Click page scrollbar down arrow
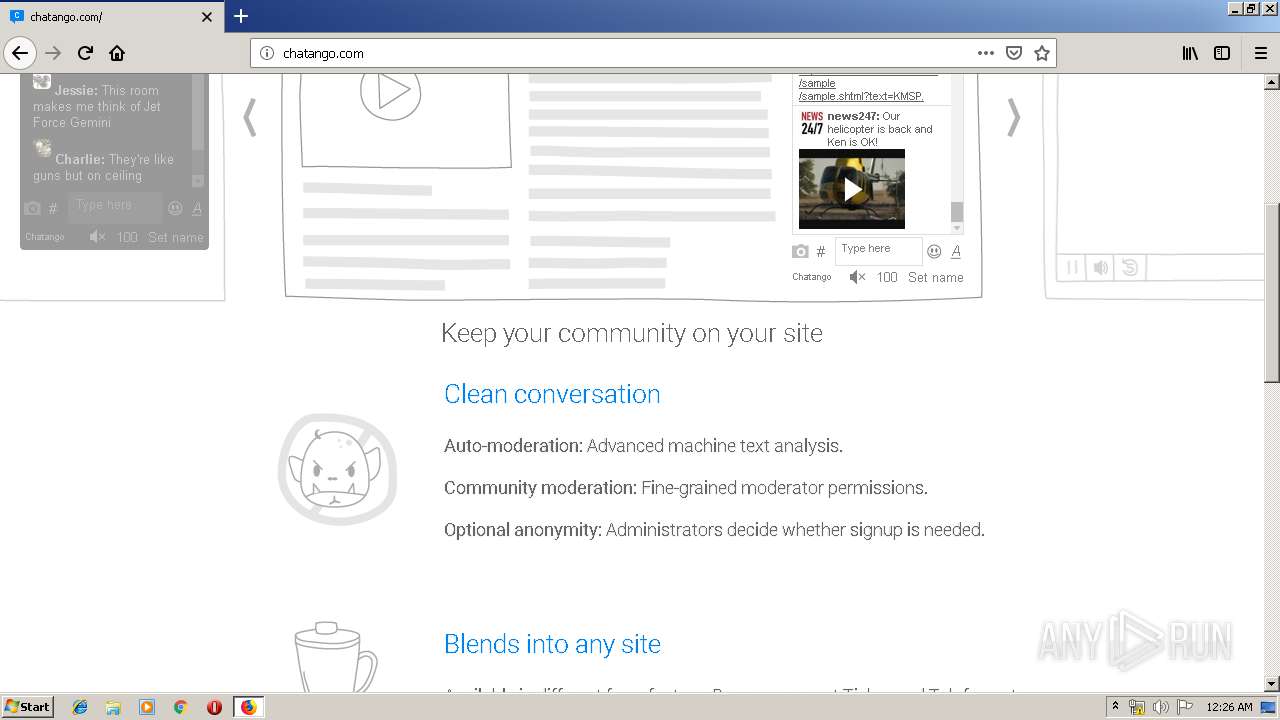Image resolution: width=1280 pixels, height=720 pixels. point(1271,684)
